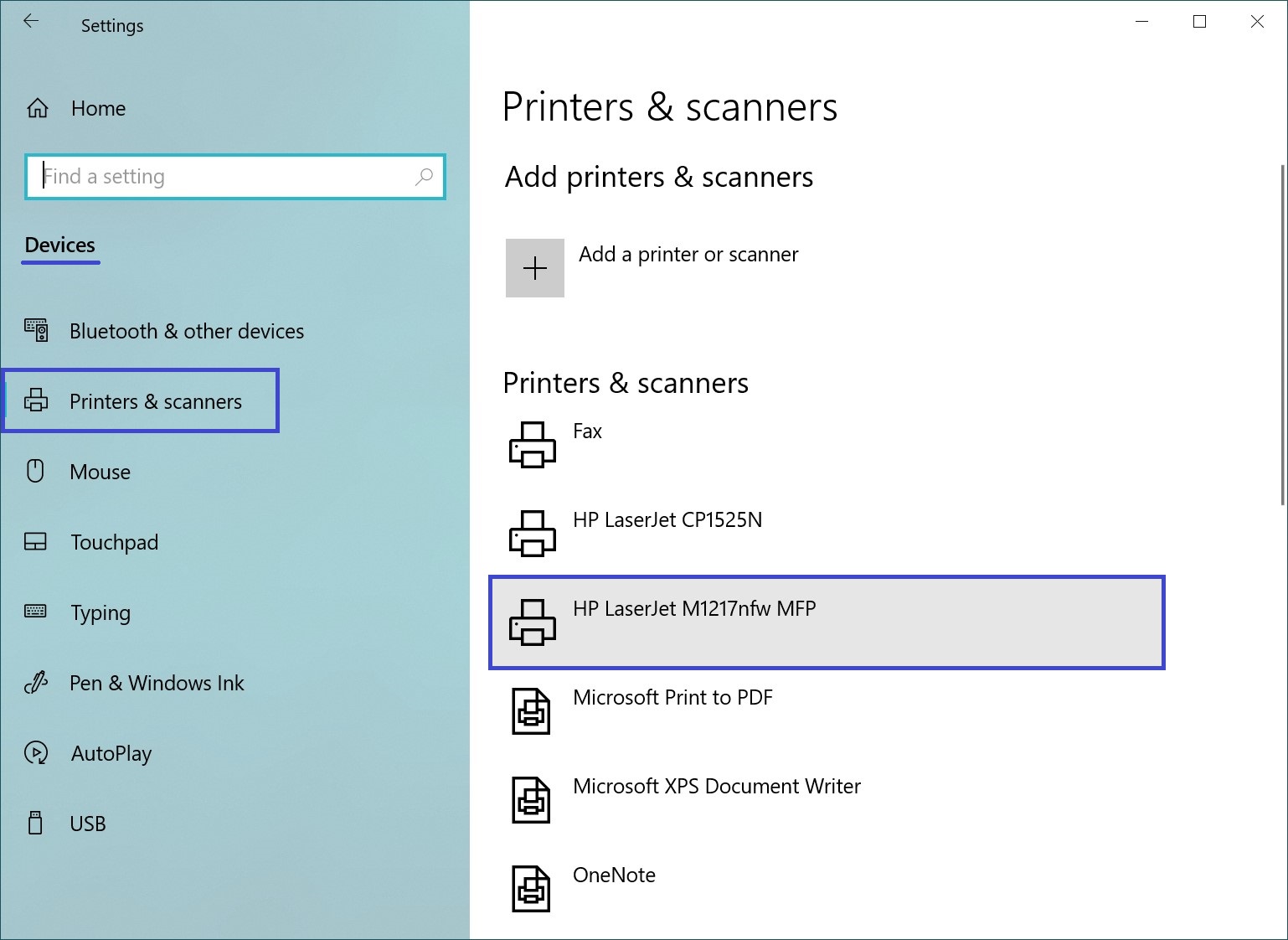Viewport: 1288px width, 940px height.
Task: Open Pen & Windows Ink settings
Action: coord(157,683)
